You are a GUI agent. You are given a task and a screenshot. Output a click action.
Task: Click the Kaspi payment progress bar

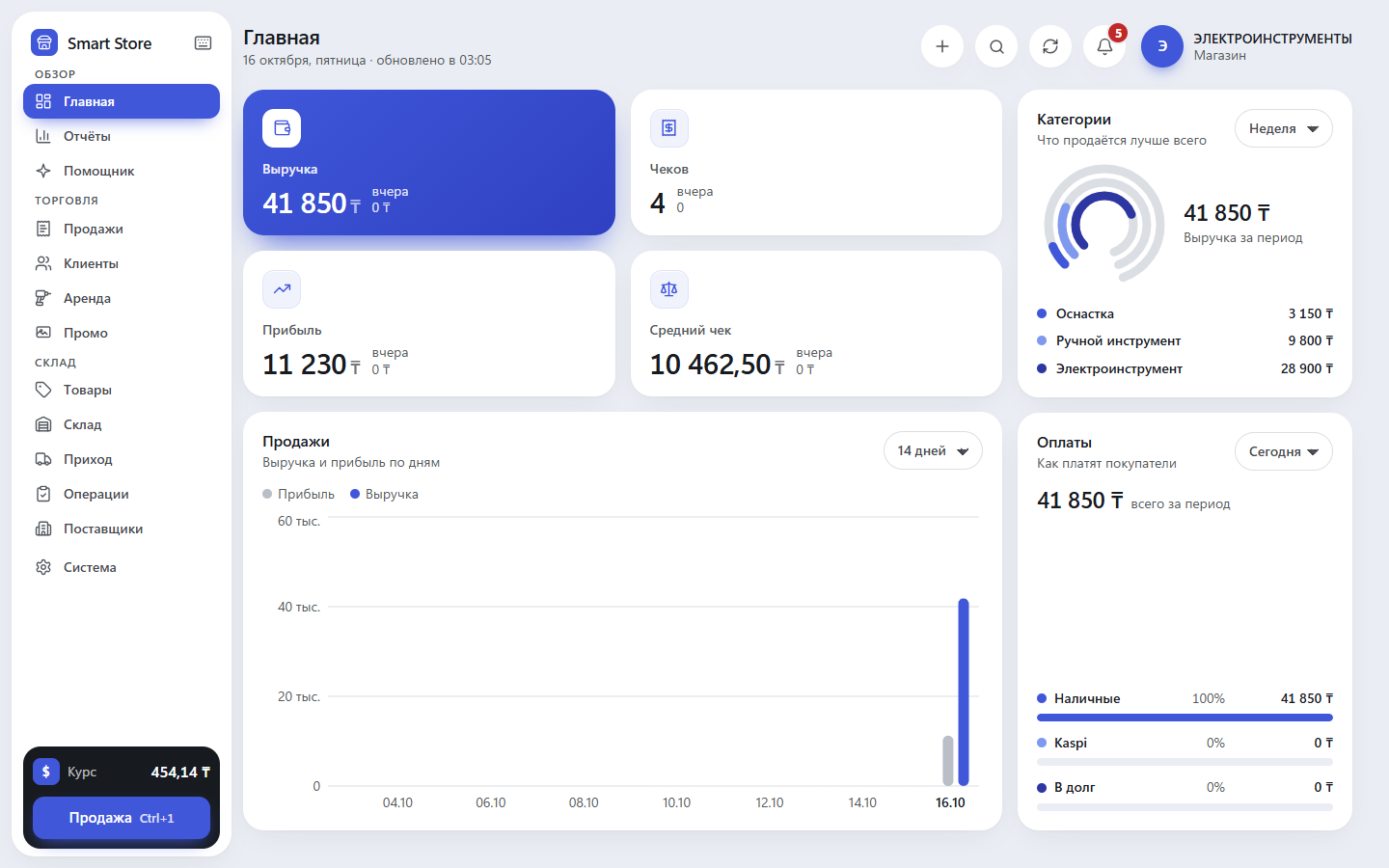pyautogui.click(x=1185, y=762)
